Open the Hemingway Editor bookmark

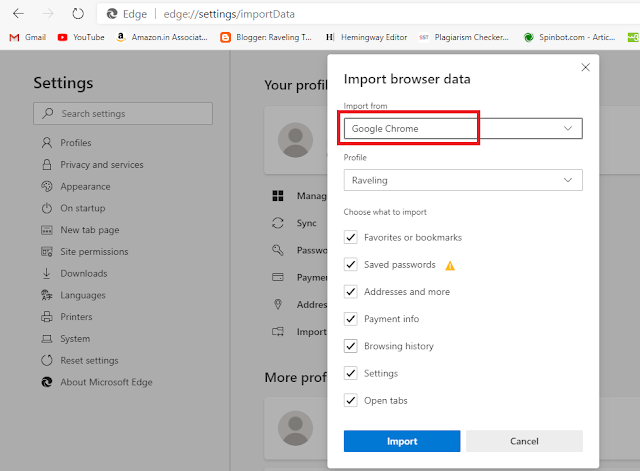click(366, 37)
